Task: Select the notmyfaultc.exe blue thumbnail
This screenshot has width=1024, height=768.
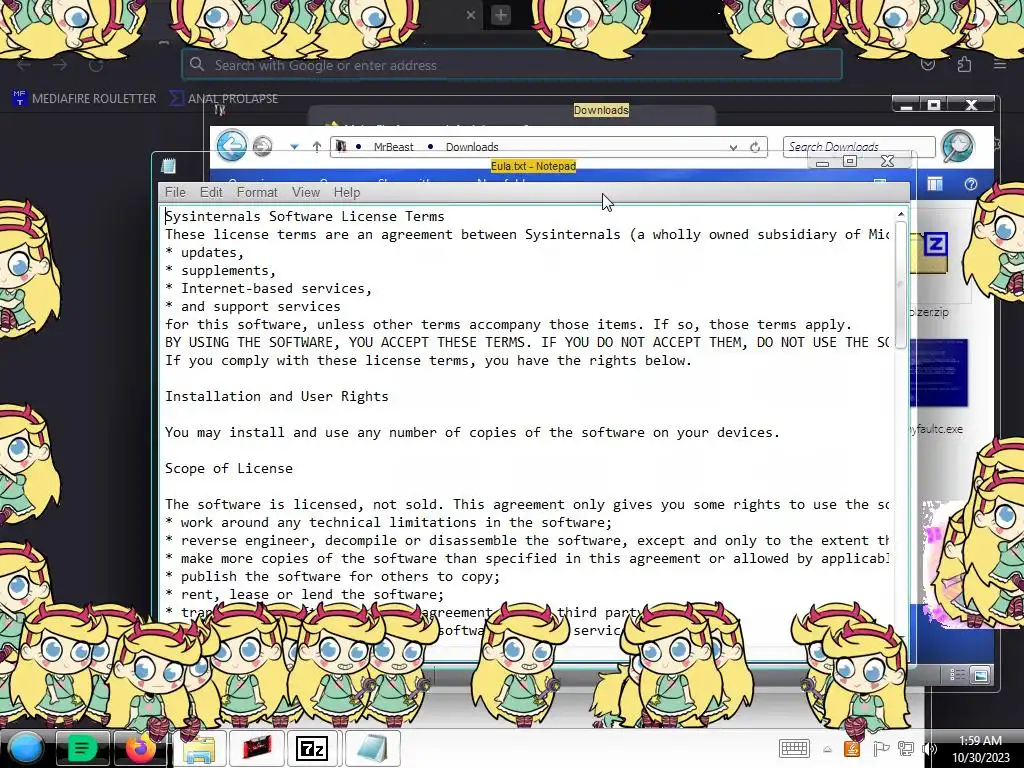Action: click(938, 372)
